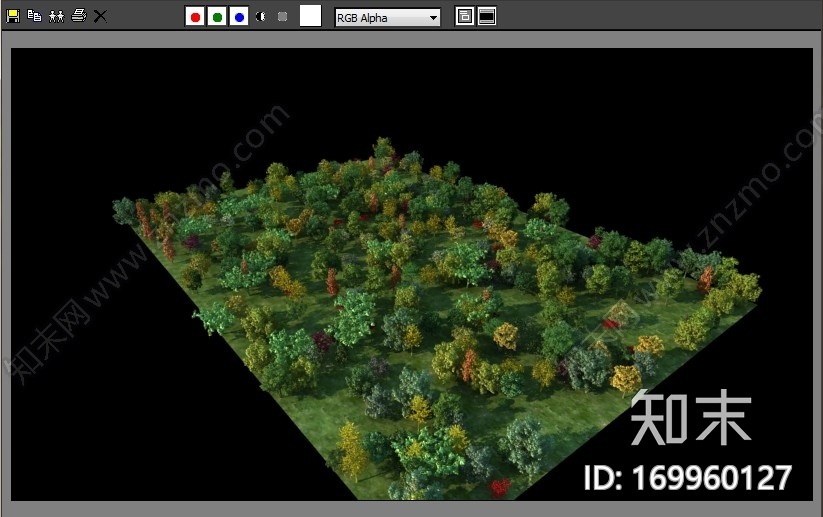Image resolution: width=823 pixels, height=517 pixels.
Task: Toggle the green channel display
Action: 217,17
